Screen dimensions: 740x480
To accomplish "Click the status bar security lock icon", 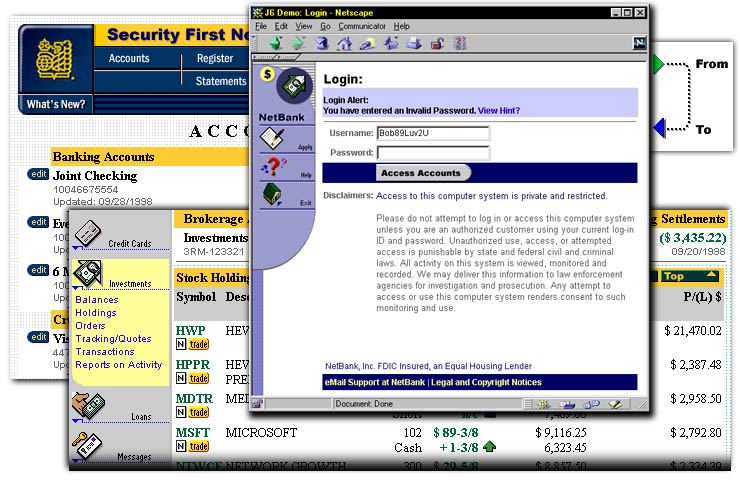I will pos(257,404).
